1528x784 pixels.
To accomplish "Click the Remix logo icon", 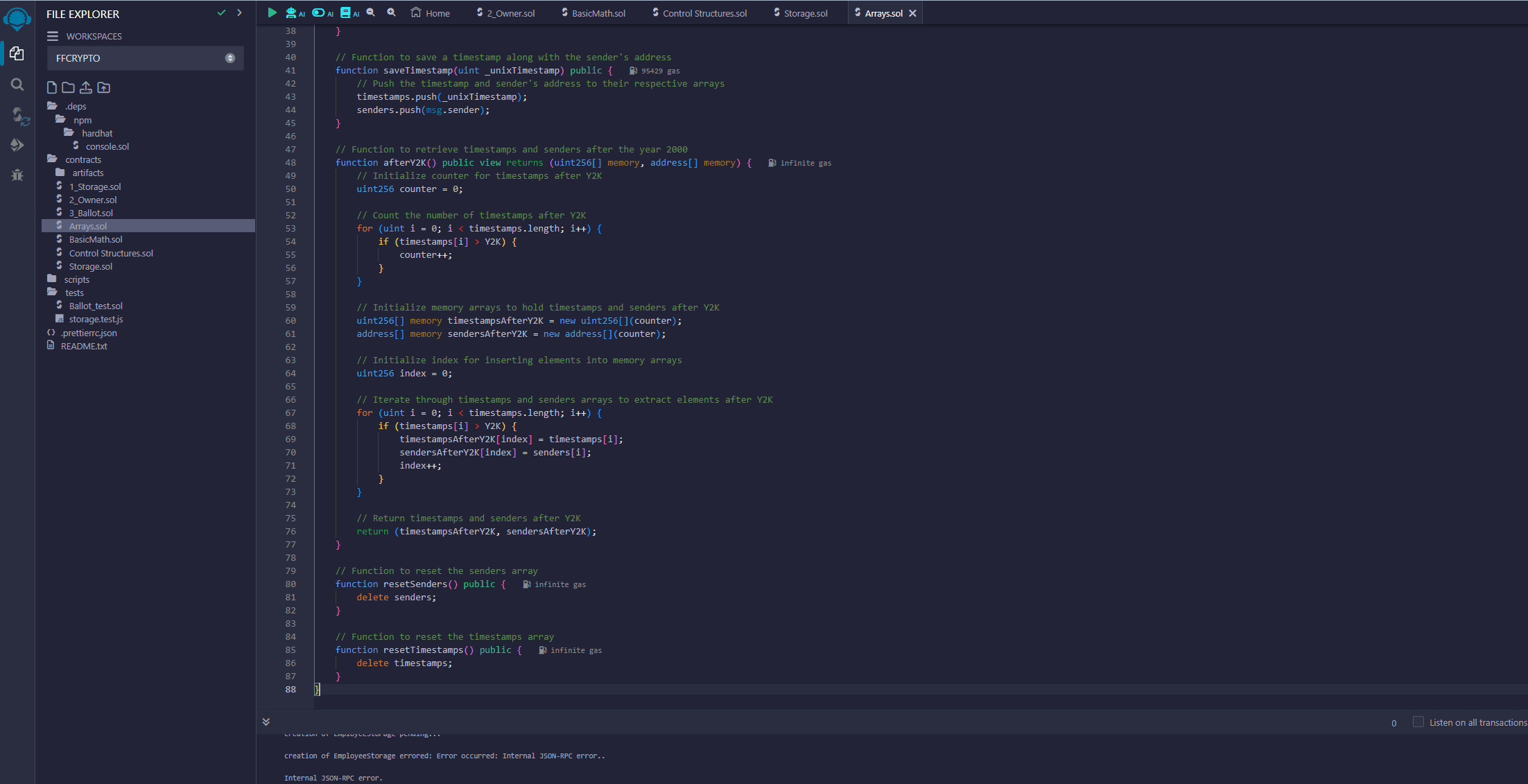I will point(17,18).
